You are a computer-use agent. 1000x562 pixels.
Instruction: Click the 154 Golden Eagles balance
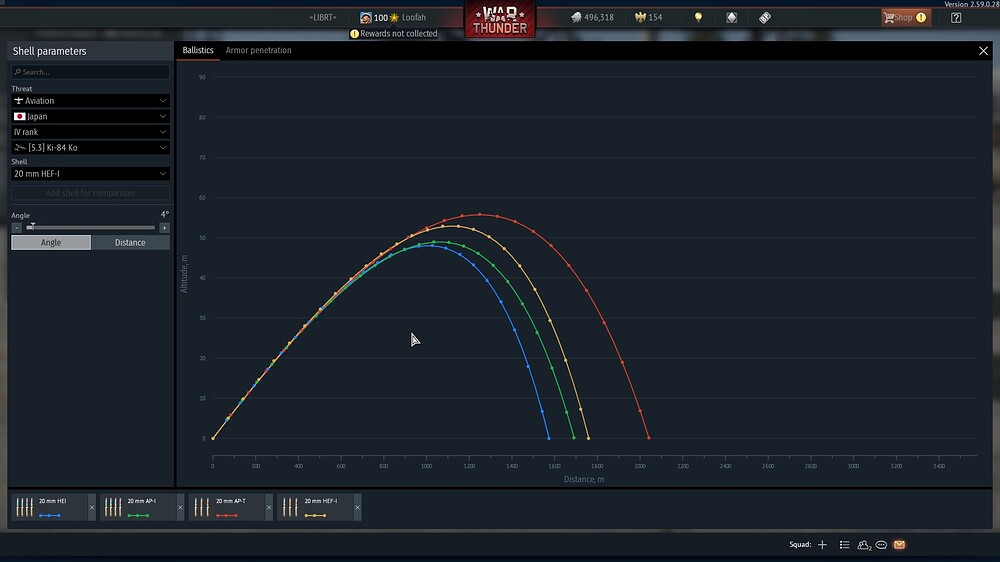(655, 17)
